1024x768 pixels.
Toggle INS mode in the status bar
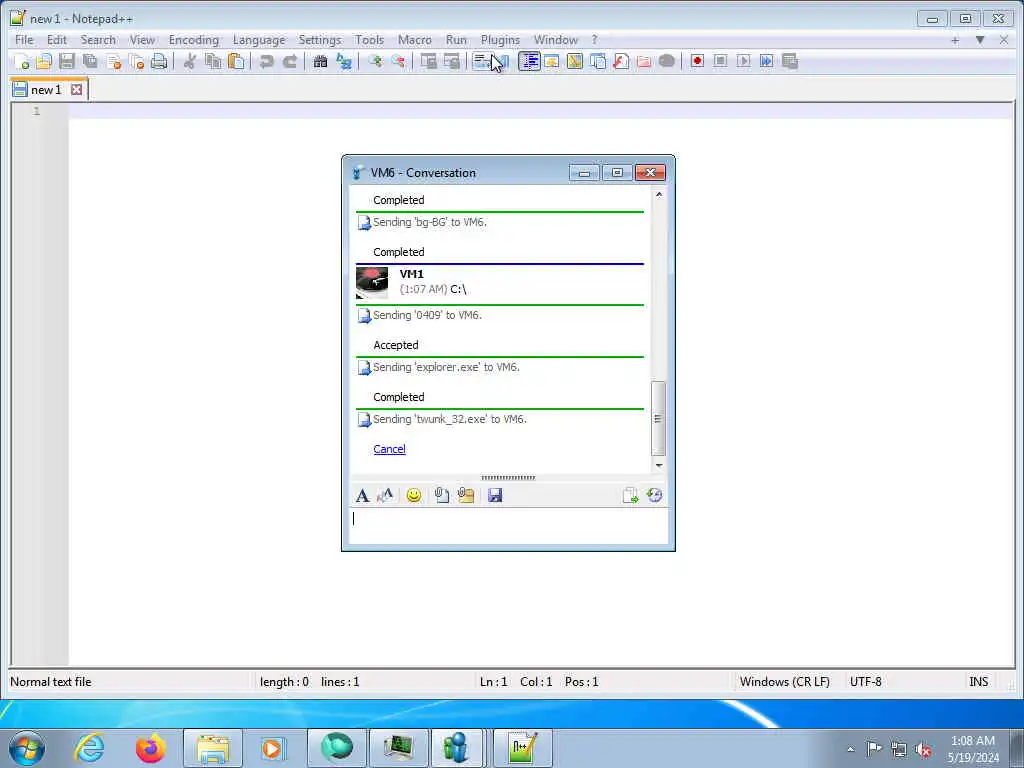click(978, 682)
